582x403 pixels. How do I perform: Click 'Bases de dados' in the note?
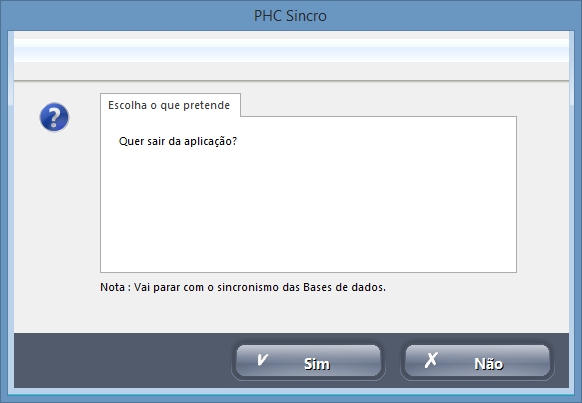point(344,287)
